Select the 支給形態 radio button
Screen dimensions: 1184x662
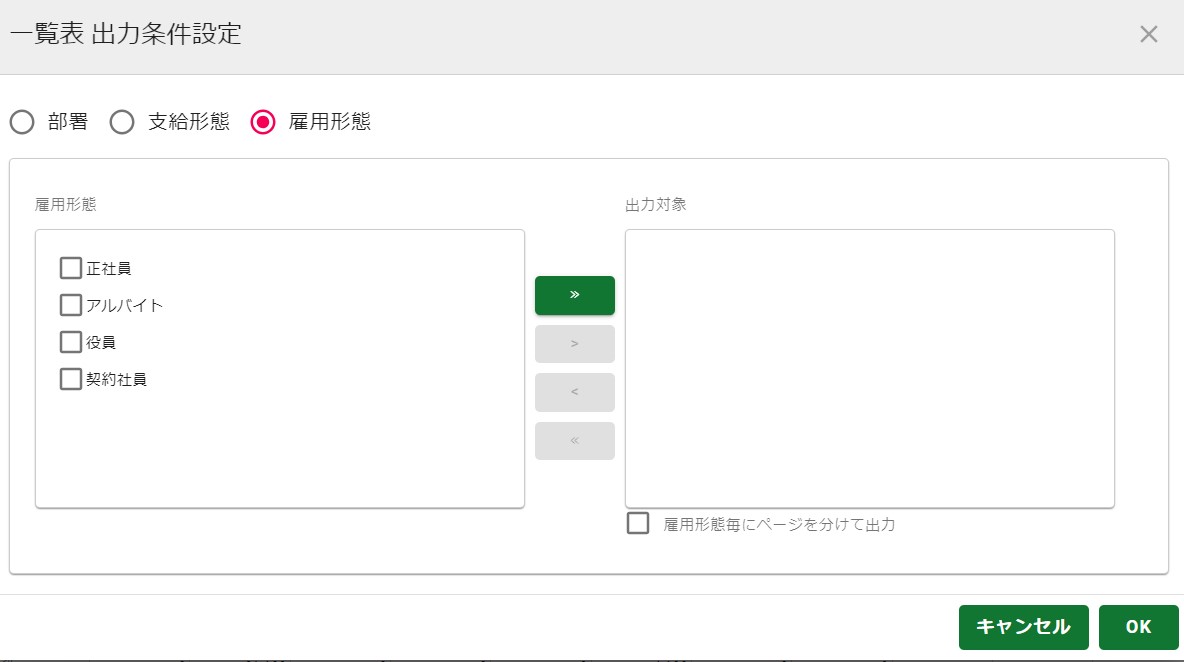(122, 122)
